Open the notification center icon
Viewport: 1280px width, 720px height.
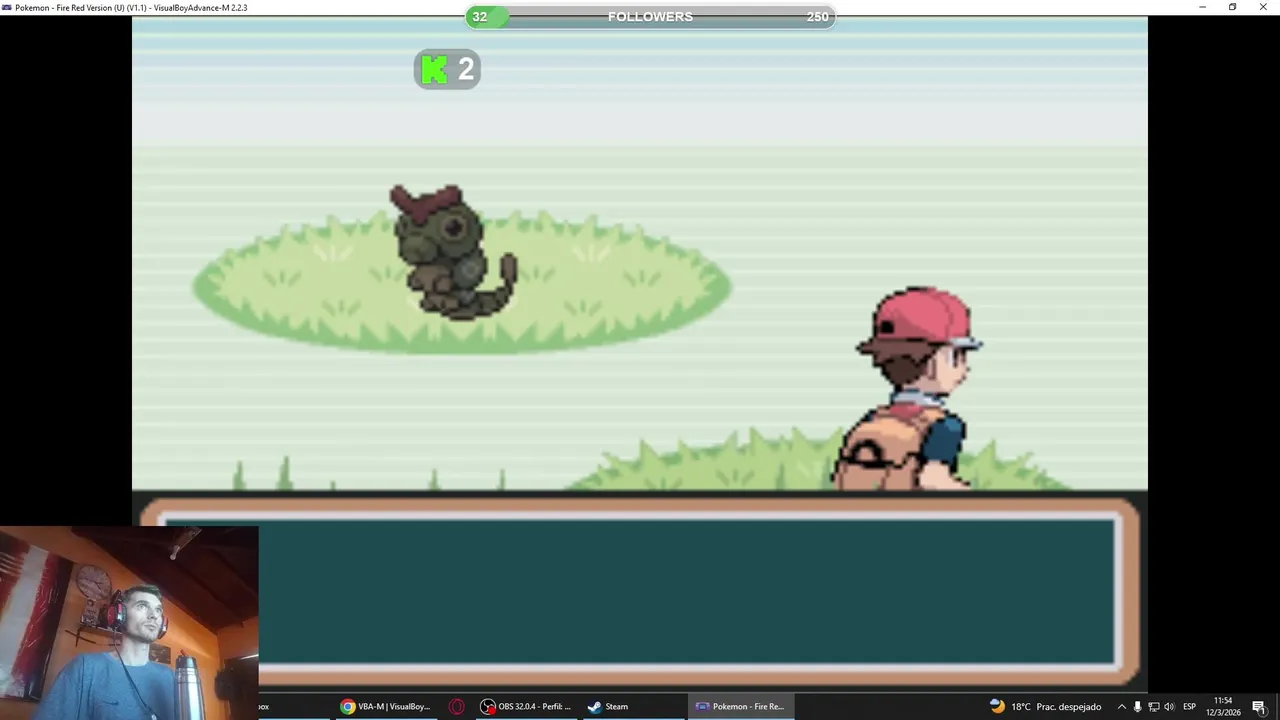click(1259, 707)
